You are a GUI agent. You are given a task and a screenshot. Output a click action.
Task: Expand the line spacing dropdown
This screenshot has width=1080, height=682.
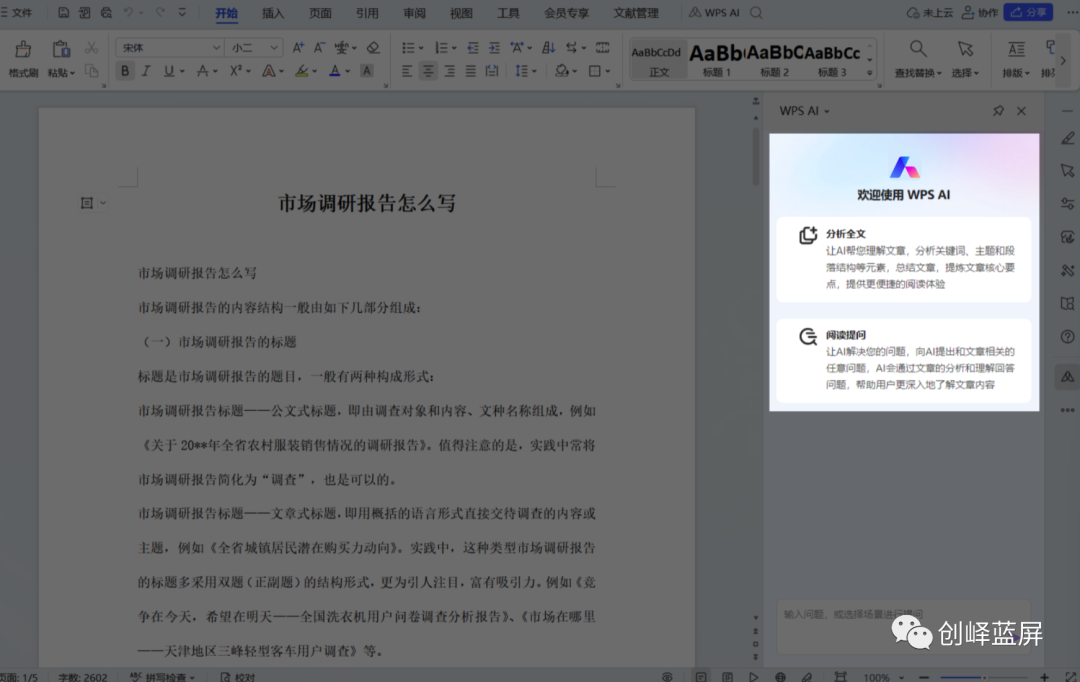534,71
